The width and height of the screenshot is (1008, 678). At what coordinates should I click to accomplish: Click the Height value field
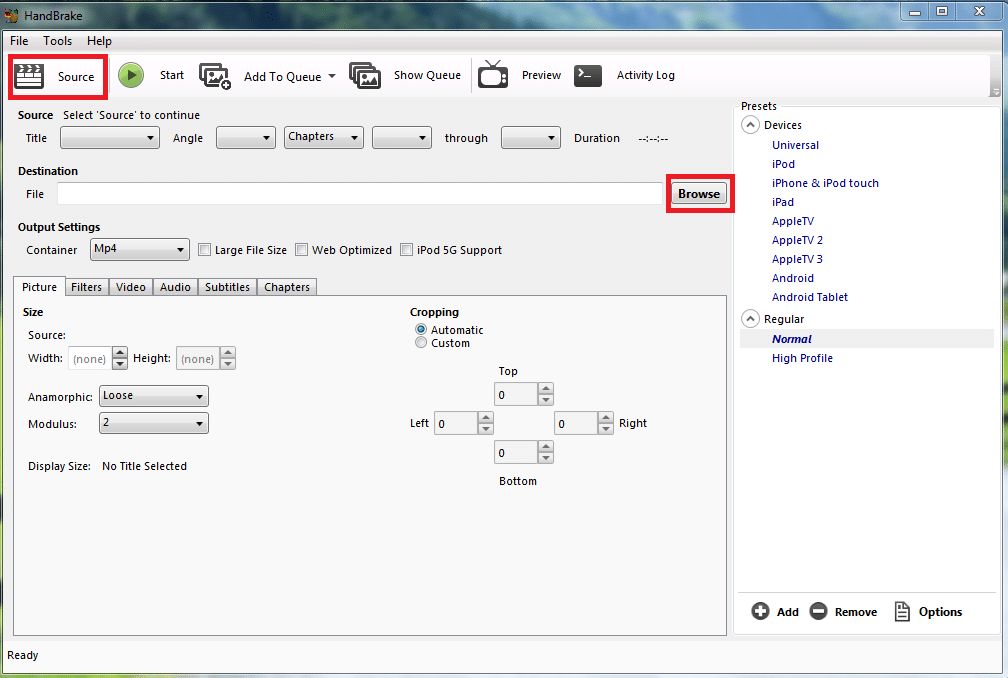click(198, 359)
